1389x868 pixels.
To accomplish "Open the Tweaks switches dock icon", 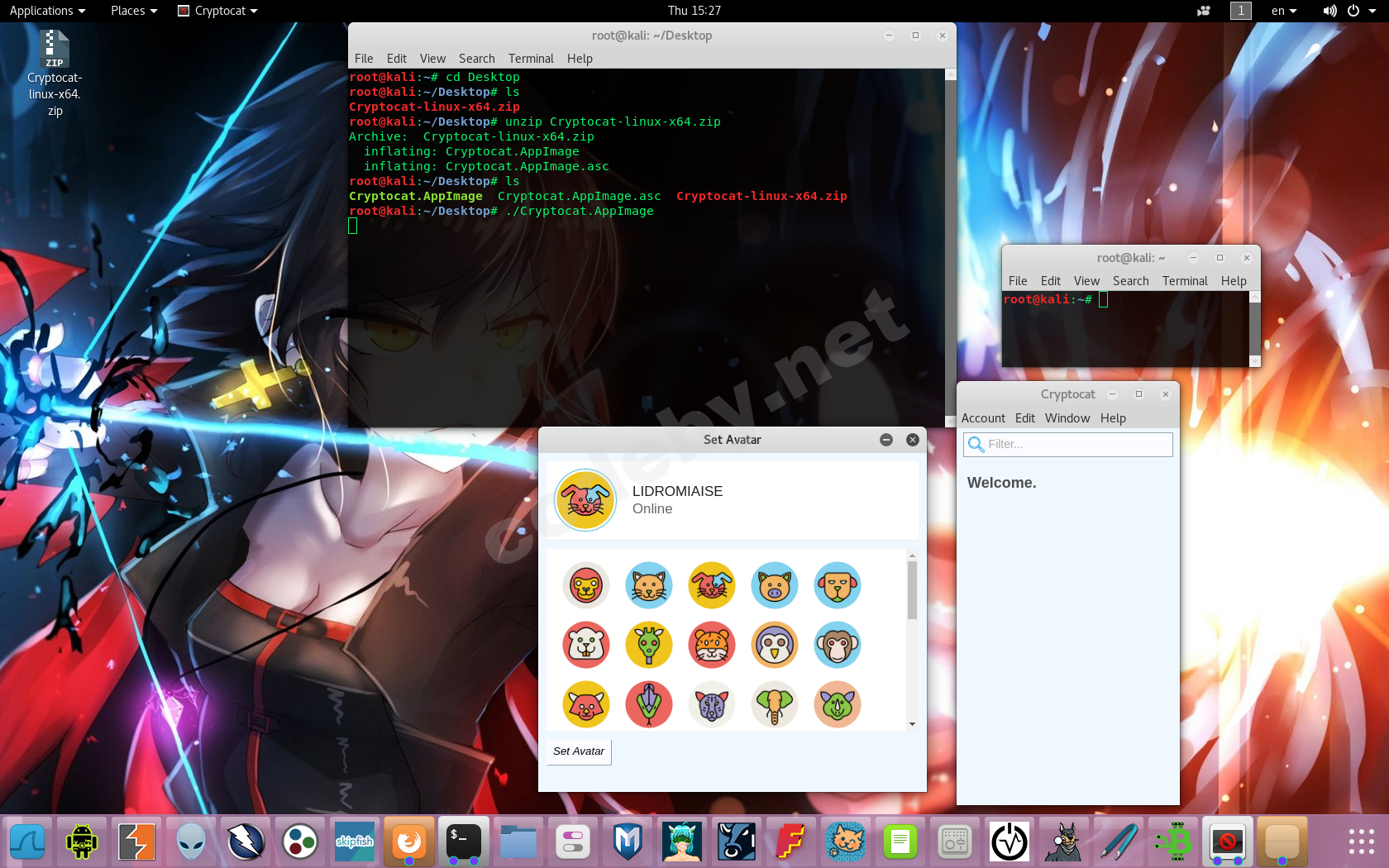I will (x=573, y=842).
